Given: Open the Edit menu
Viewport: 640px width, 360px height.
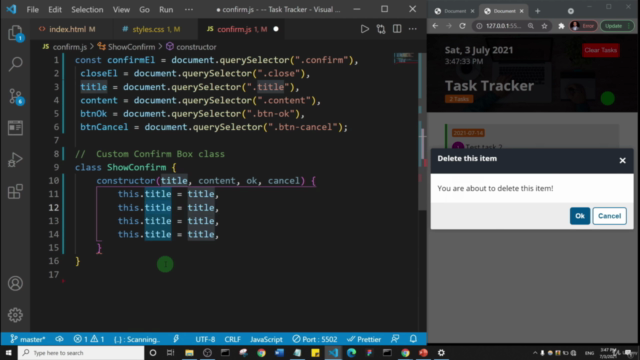Looking at the screenshot, I should click(55, 9).
